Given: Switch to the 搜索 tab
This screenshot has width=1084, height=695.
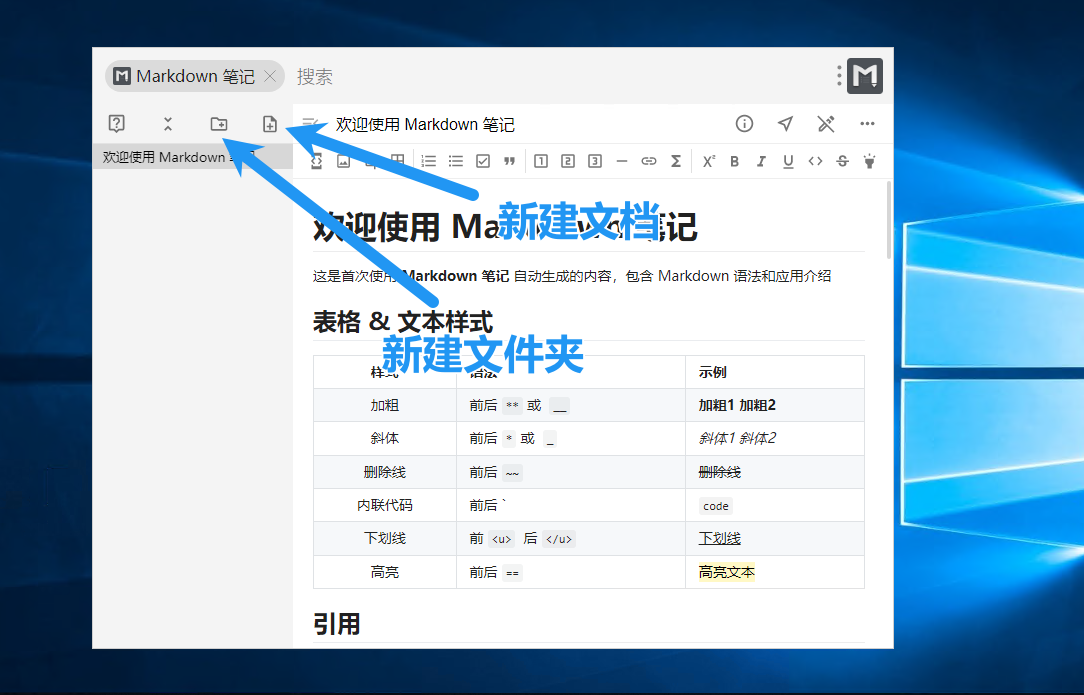Looking at the screenshot, I should click(315, 76).
